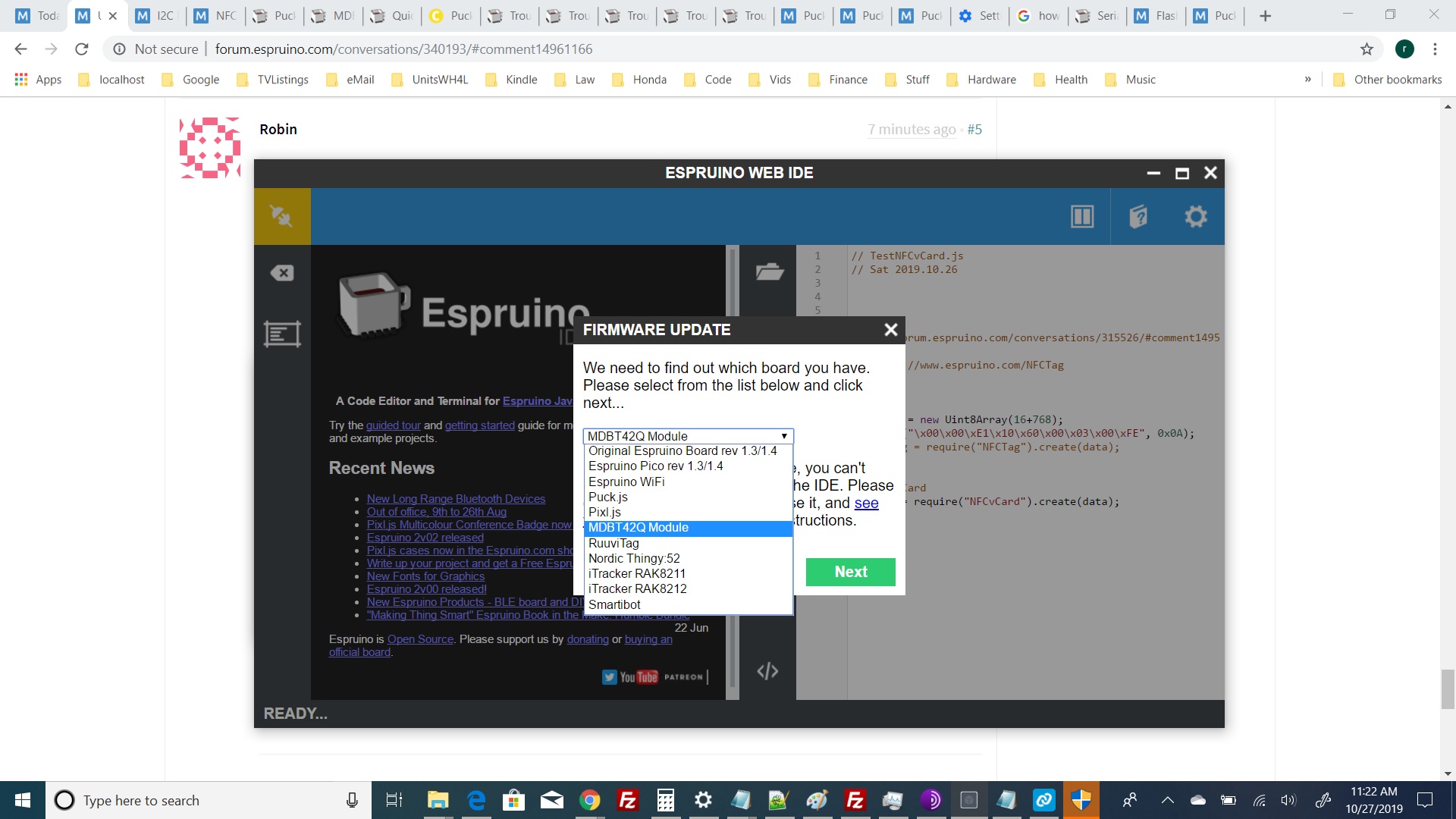
Task: Open 'New Long Range Bluetooth Devices' news
Action: click(456, 498)
